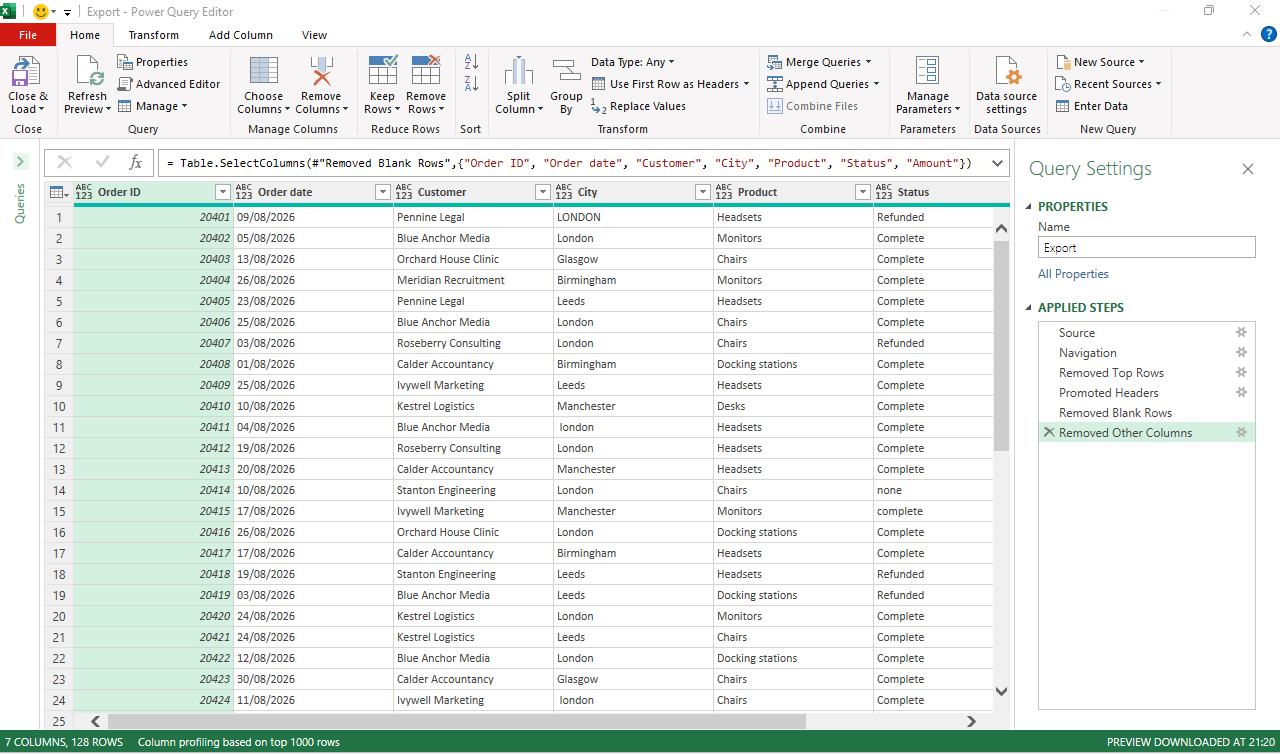Click the Manage Parameters icon
Screen dimensions: 1280x754
928,72
